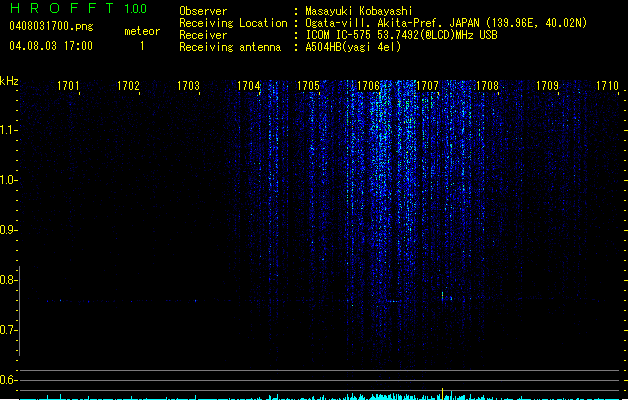Click the ICOM IC-575 53.7492 receiver text
This screenshot has height=400, width=629.
pos(401,35)
